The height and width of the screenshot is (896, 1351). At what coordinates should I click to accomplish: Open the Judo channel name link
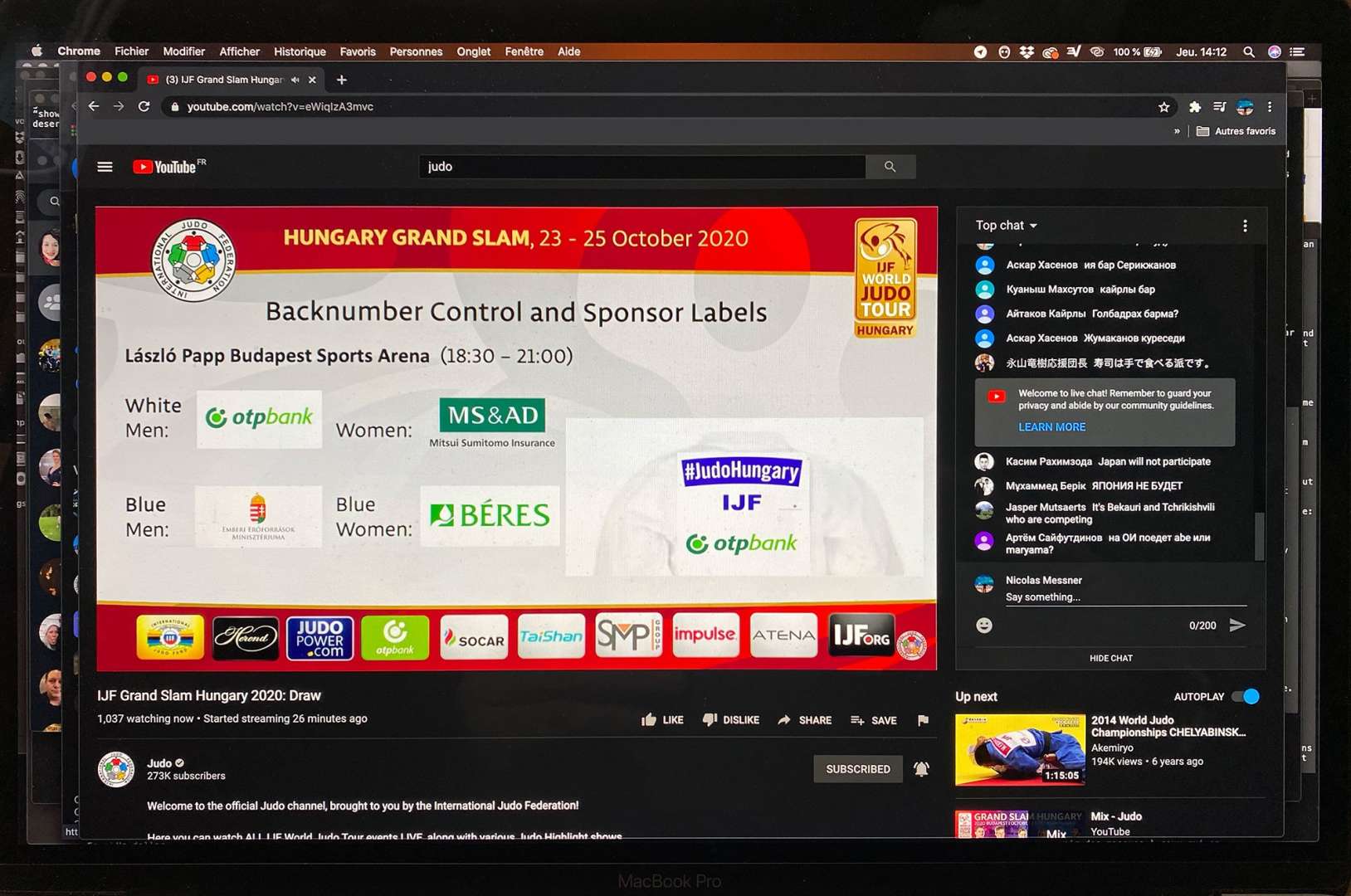point(159,763)
